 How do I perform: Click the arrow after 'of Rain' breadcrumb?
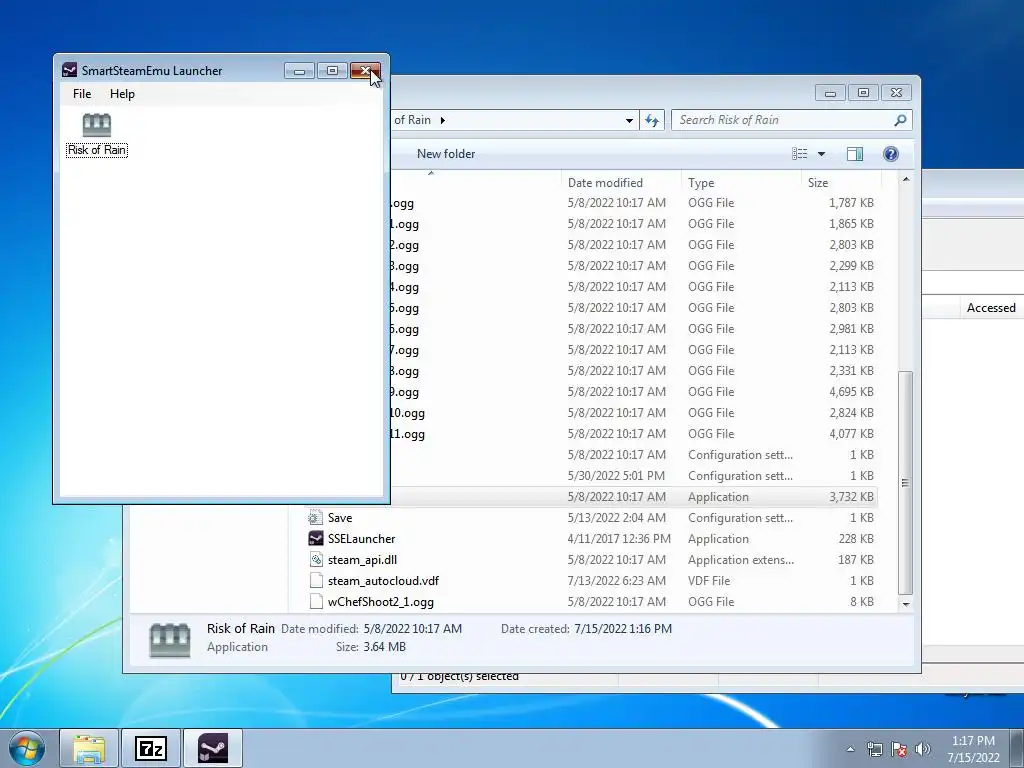pos(443,120)
